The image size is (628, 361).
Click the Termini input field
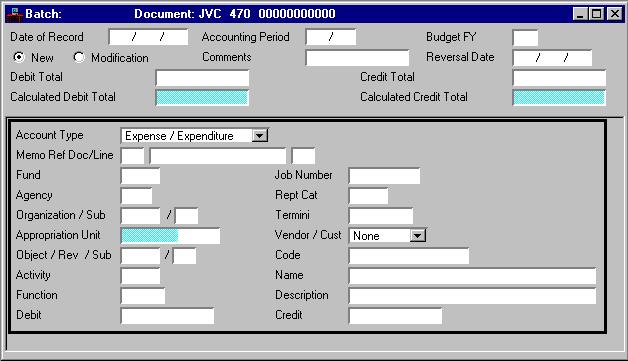click(x=381, y=216)
